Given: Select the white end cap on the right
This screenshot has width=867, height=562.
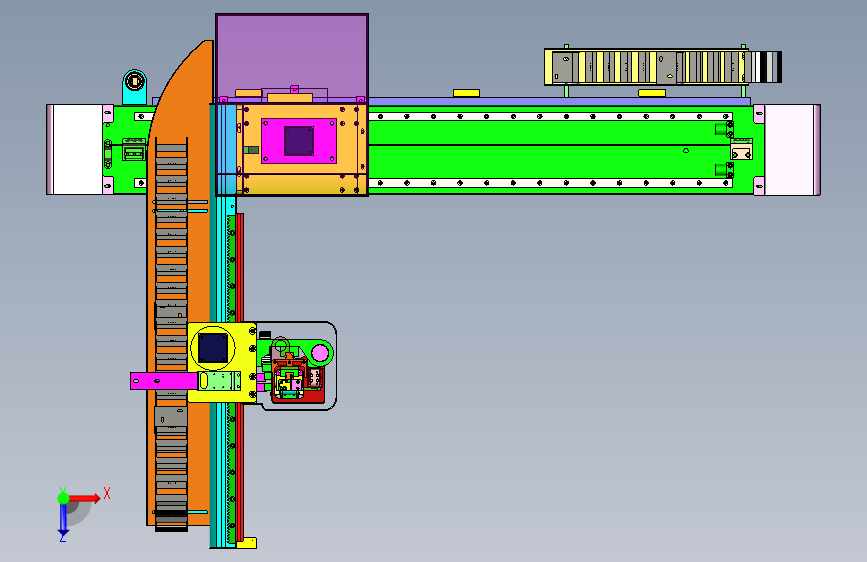Looking at the screenshot, I should click(x=792, y=149).
